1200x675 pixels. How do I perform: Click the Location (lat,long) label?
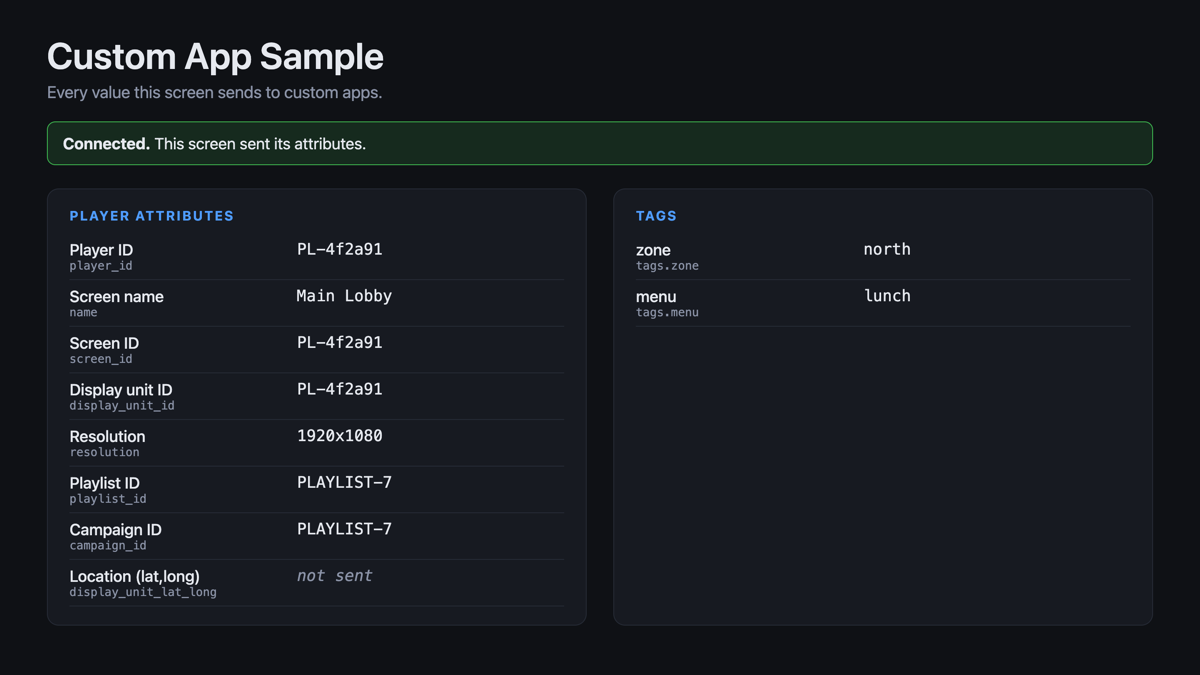coord(134,577)
